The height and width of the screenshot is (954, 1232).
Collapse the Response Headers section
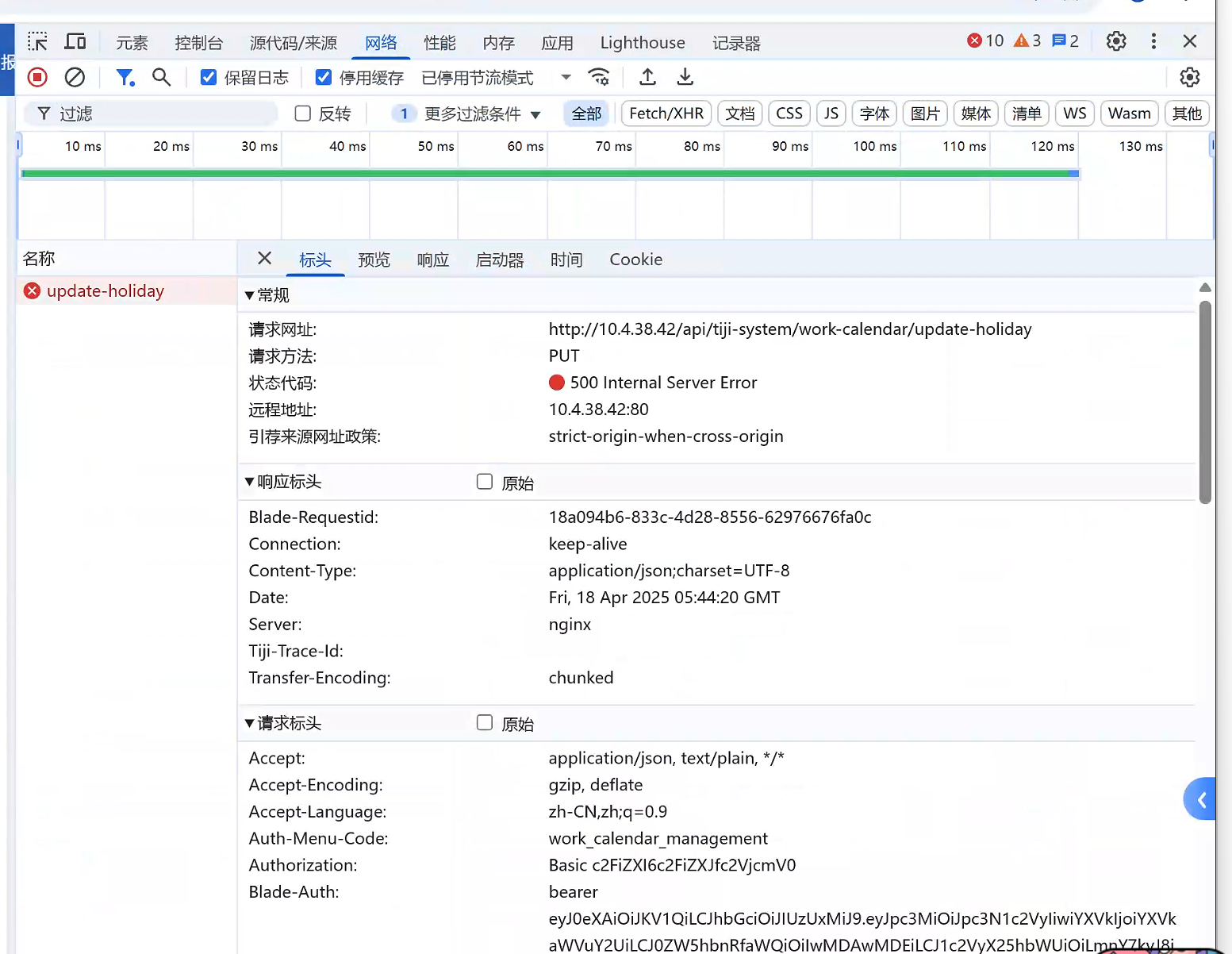(284, 482)
